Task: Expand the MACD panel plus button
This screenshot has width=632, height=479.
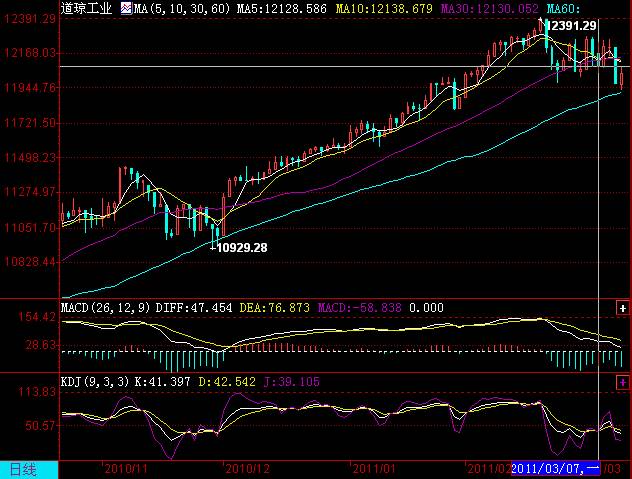Action: coord(622,308)
